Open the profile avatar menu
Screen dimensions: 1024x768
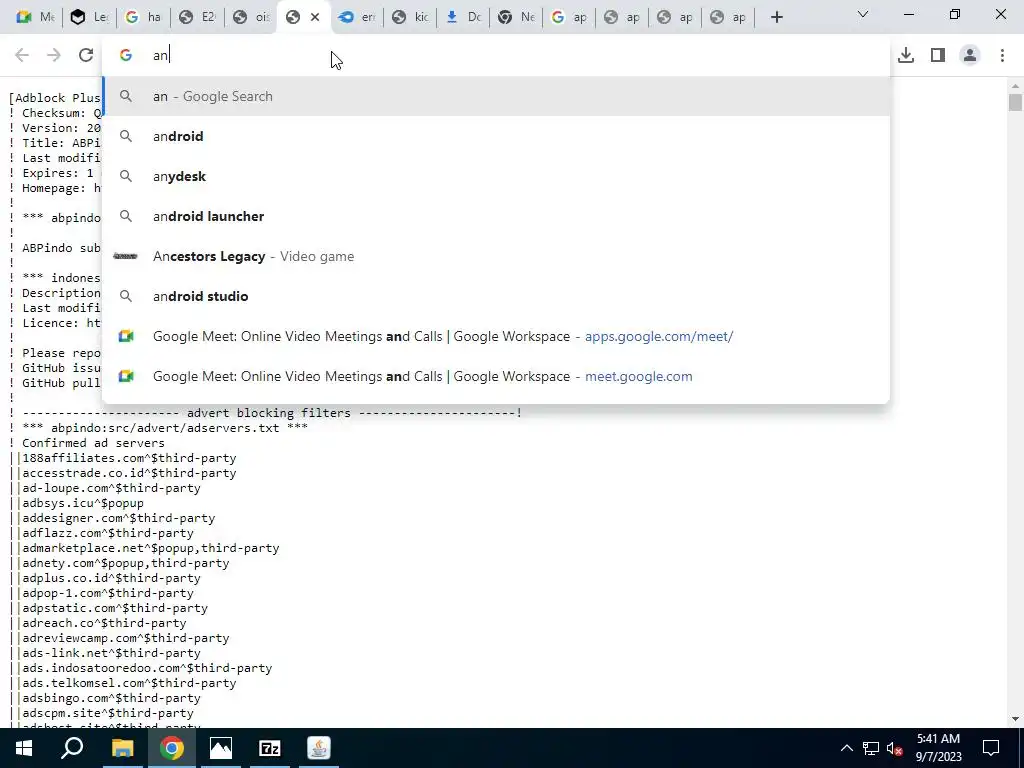click(970, 55)
